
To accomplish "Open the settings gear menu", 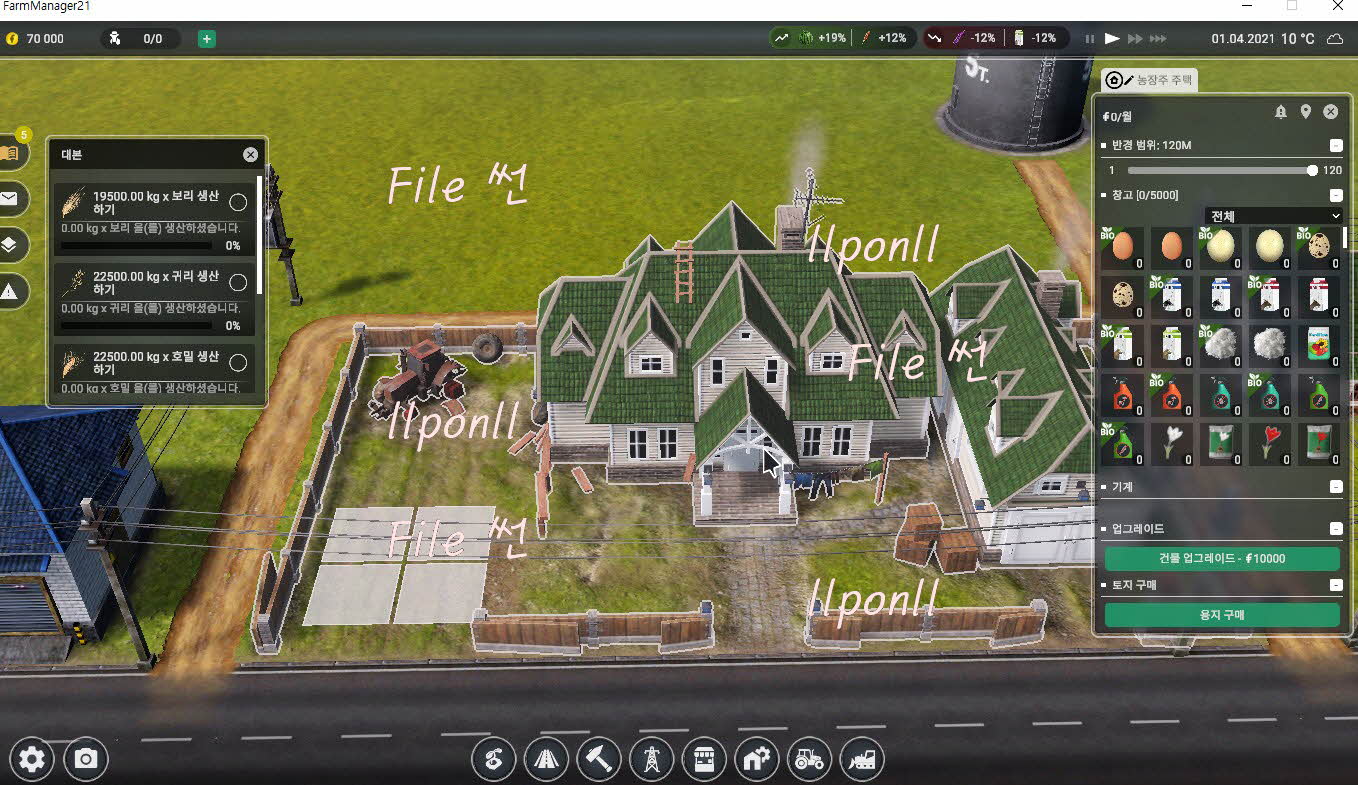I will tap(32, 760).
